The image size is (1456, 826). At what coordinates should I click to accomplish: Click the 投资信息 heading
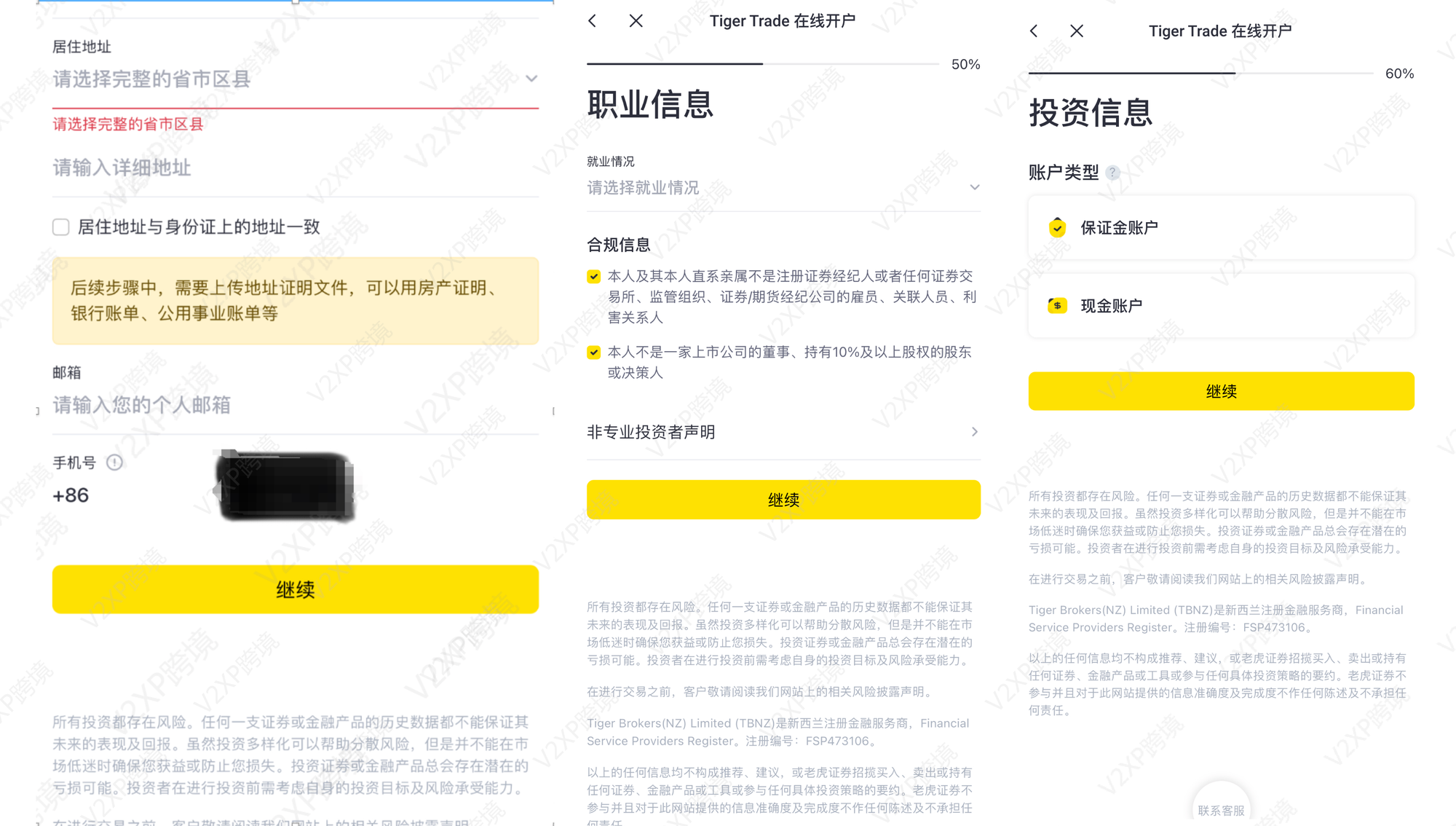(x=1091, y=113)
